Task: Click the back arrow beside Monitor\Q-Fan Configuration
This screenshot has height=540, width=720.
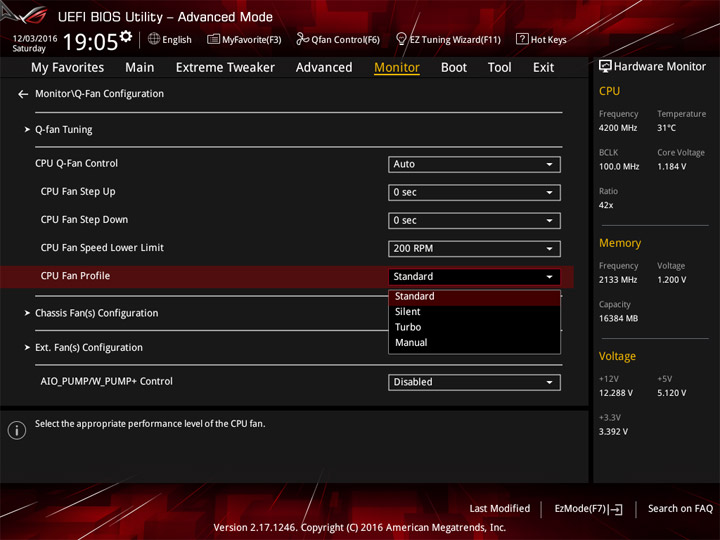Action: click(23, 94)
